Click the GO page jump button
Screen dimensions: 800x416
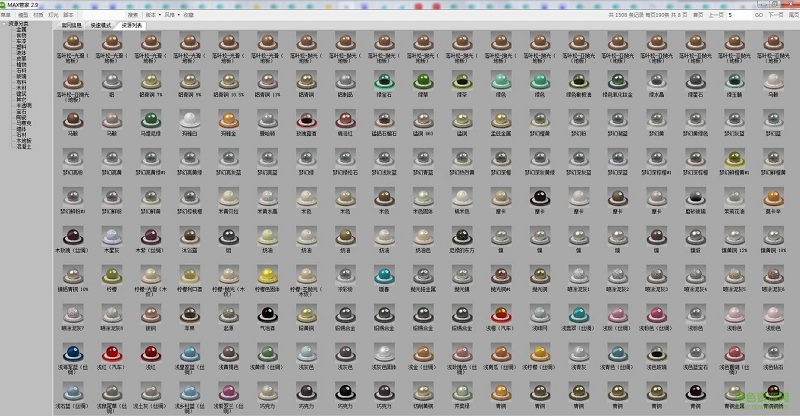757,16
